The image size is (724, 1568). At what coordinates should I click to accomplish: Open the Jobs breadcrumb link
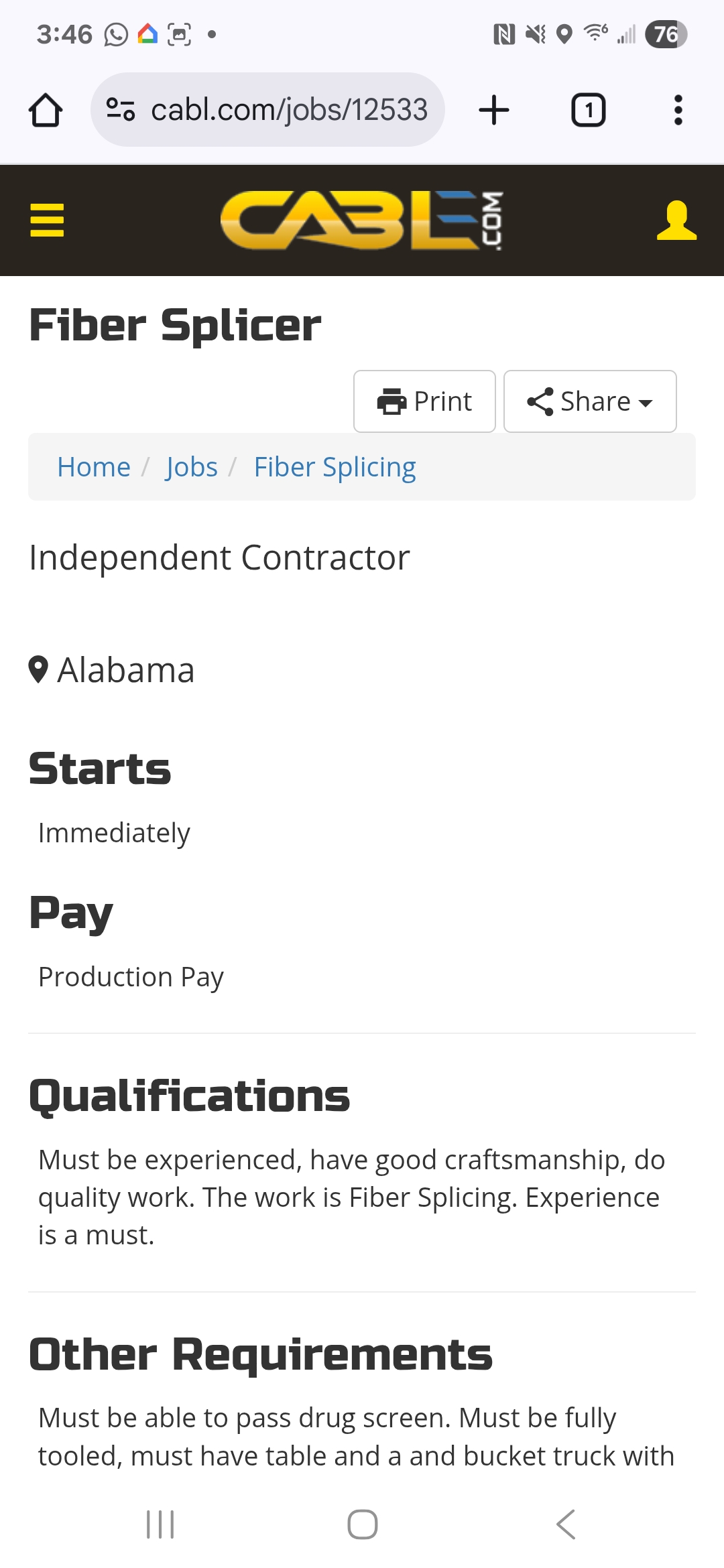pos(192,467)
